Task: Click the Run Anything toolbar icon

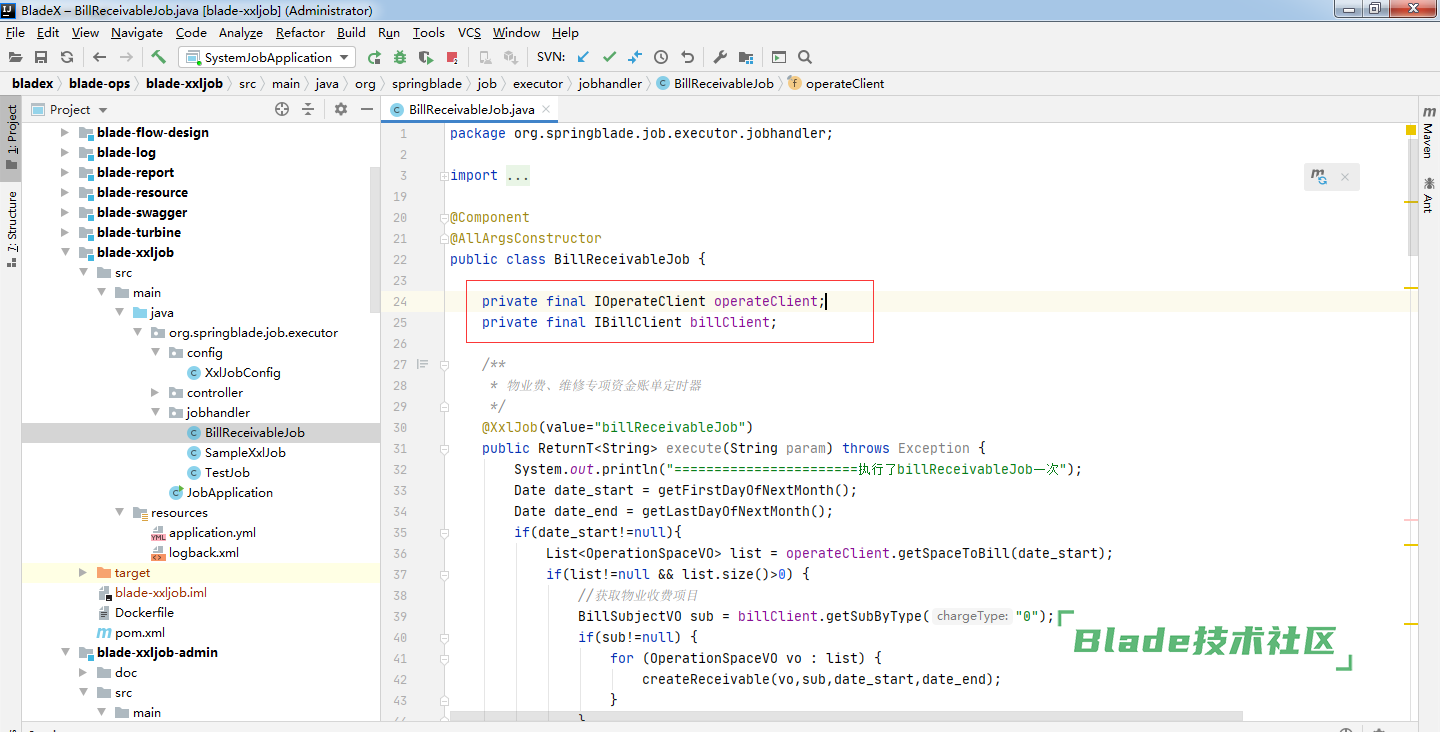Action: coord(779,57)
